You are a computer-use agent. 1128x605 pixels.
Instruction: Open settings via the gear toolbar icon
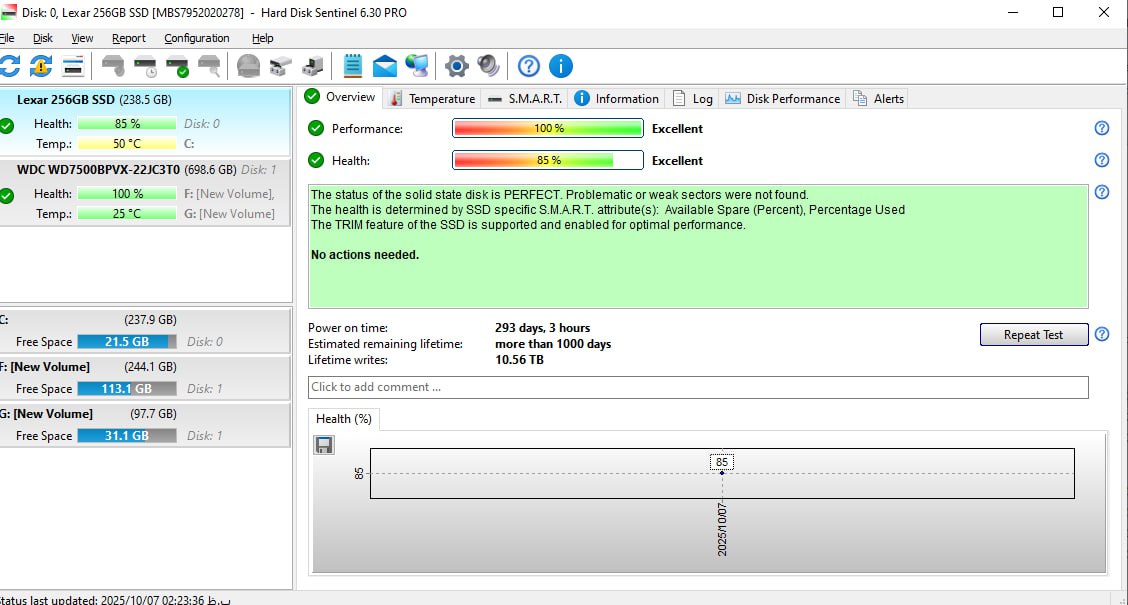coord(456,66)
